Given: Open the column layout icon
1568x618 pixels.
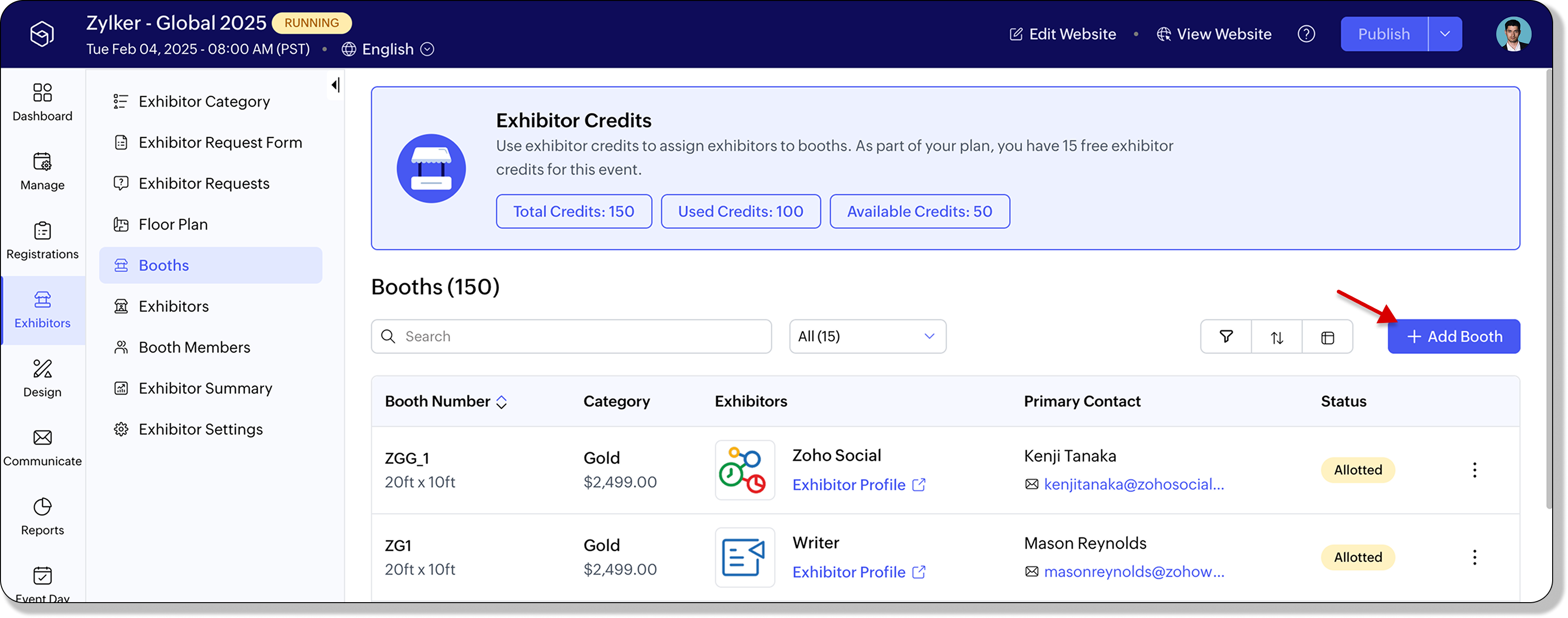Looking at the screenshot, I should click(x=1327, y=336).
